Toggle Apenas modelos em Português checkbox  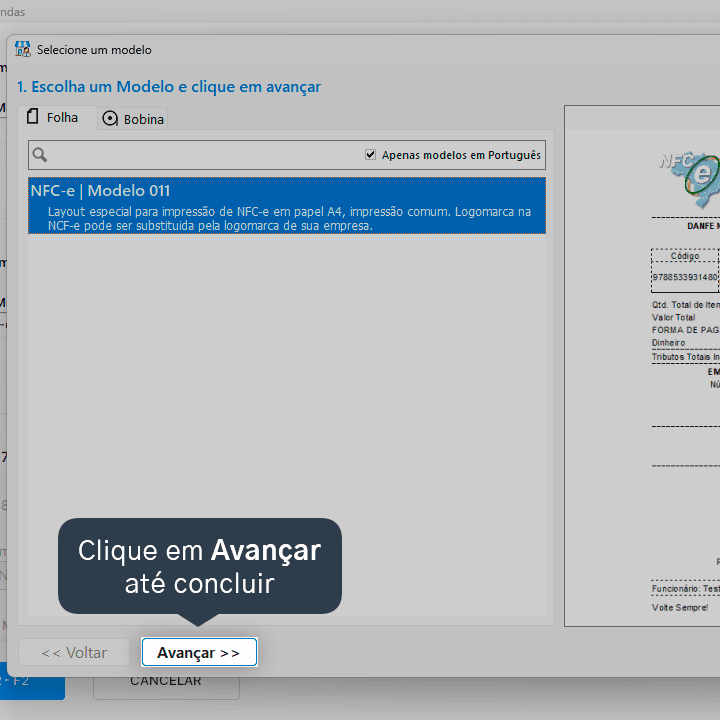pyautogui.click(x=370, y=155)
